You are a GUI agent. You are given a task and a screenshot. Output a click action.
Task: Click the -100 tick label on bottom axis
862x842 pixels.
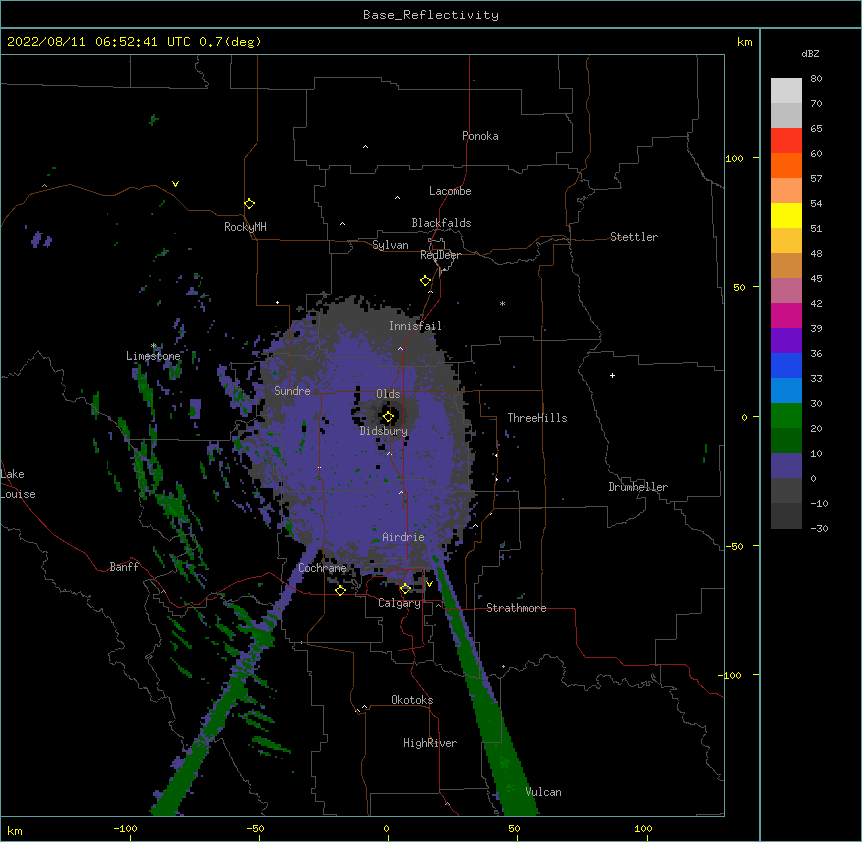pos(125,828)
